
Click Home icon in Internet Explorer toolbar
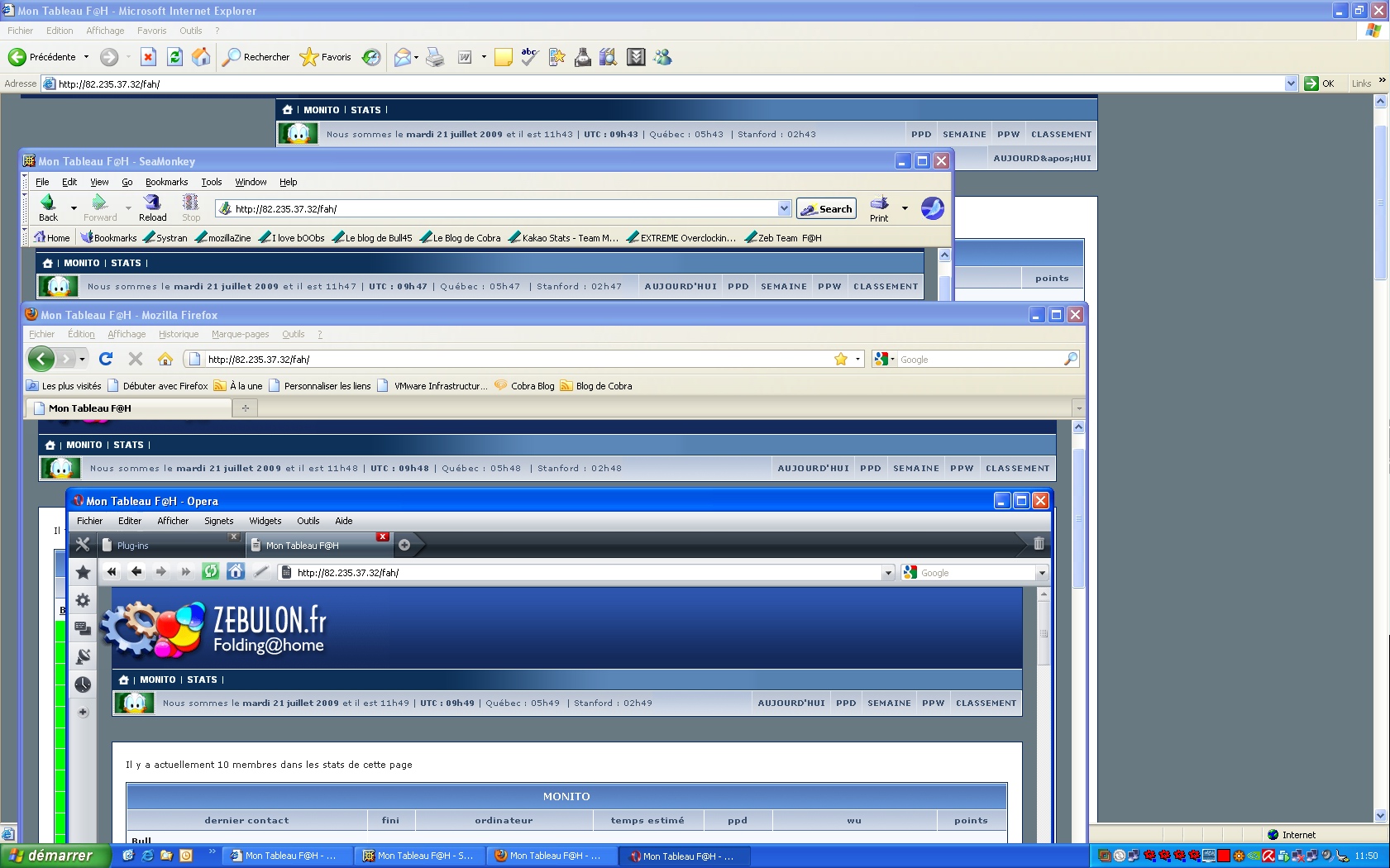[201, 57]
